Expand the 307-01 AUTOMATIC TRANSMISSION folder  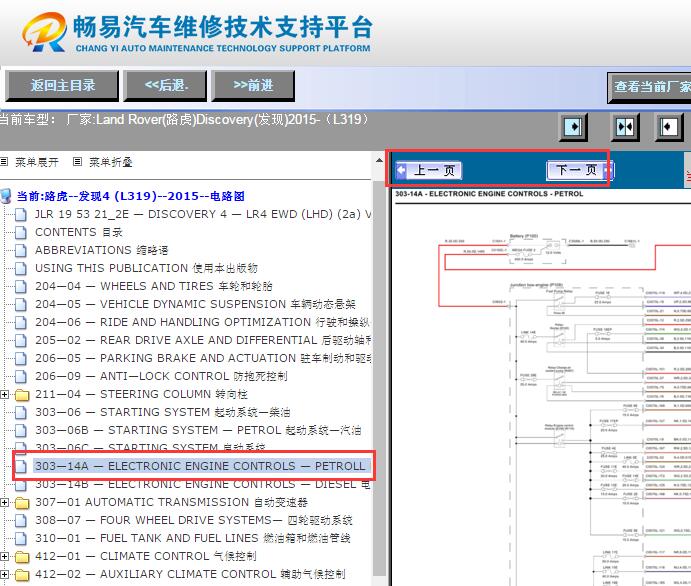4,502
